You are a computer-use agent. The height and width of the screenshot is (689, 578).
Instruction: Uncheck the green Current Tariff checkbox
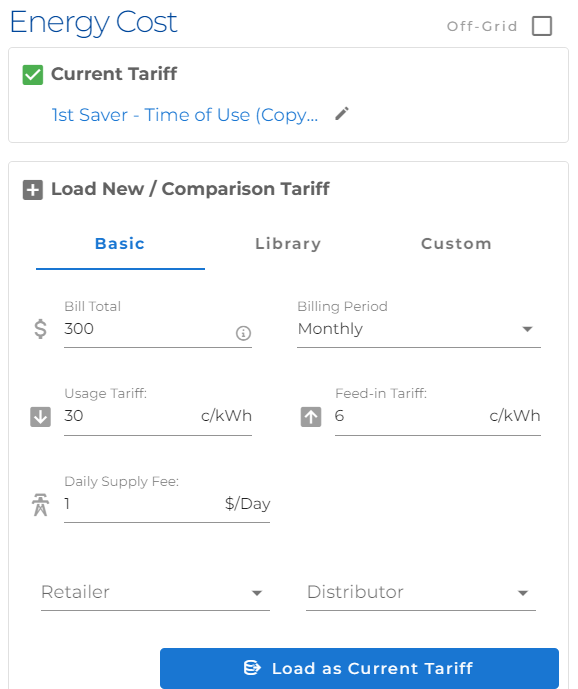[33, 75]
